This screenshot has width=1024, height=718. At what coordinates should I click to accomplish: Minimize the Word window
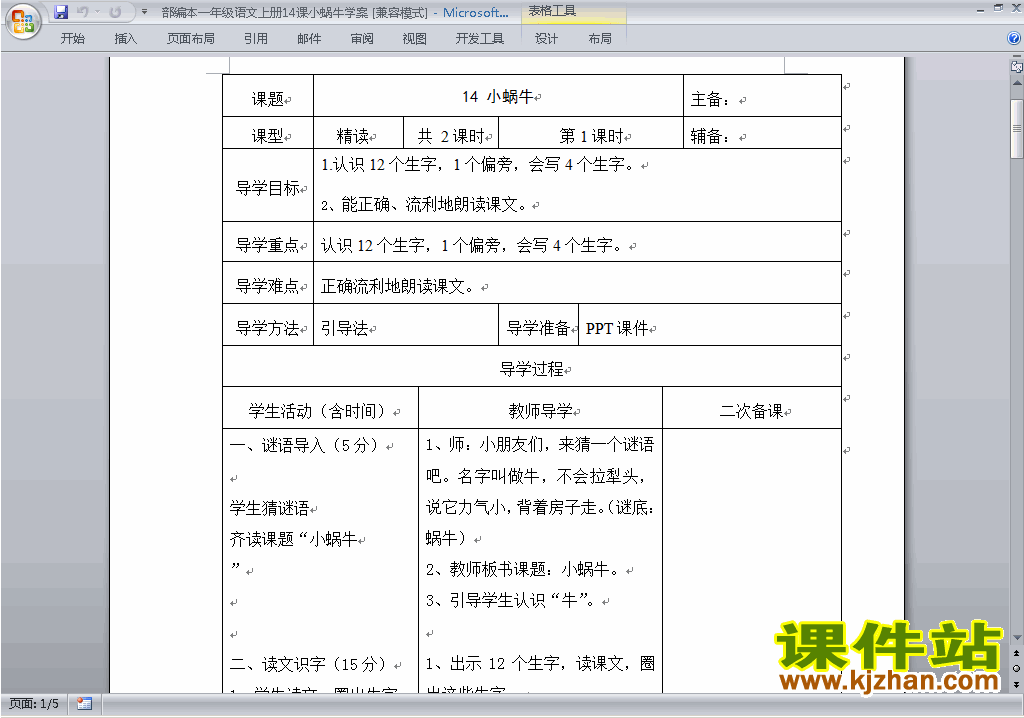point(980,10)
